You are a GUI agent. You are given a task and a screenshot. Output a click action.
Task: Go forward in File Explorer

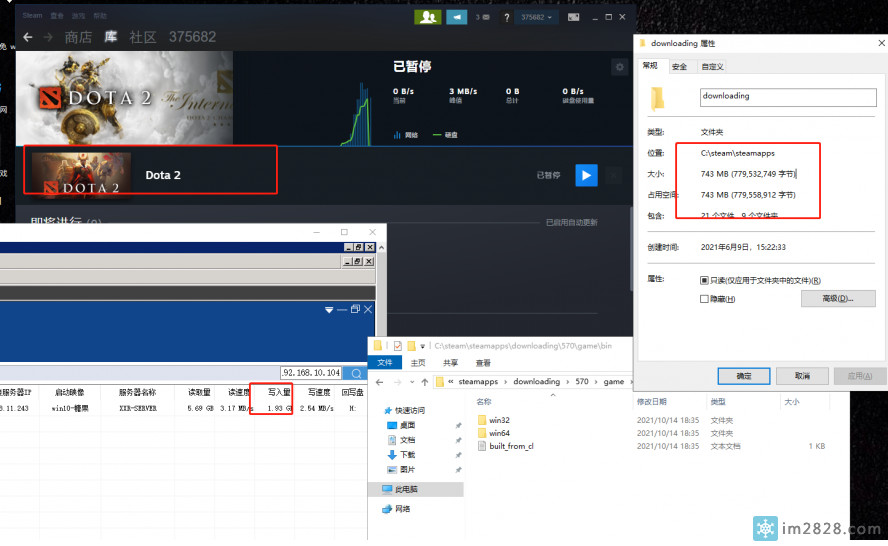pyautogui.click(x=398, y=382)
